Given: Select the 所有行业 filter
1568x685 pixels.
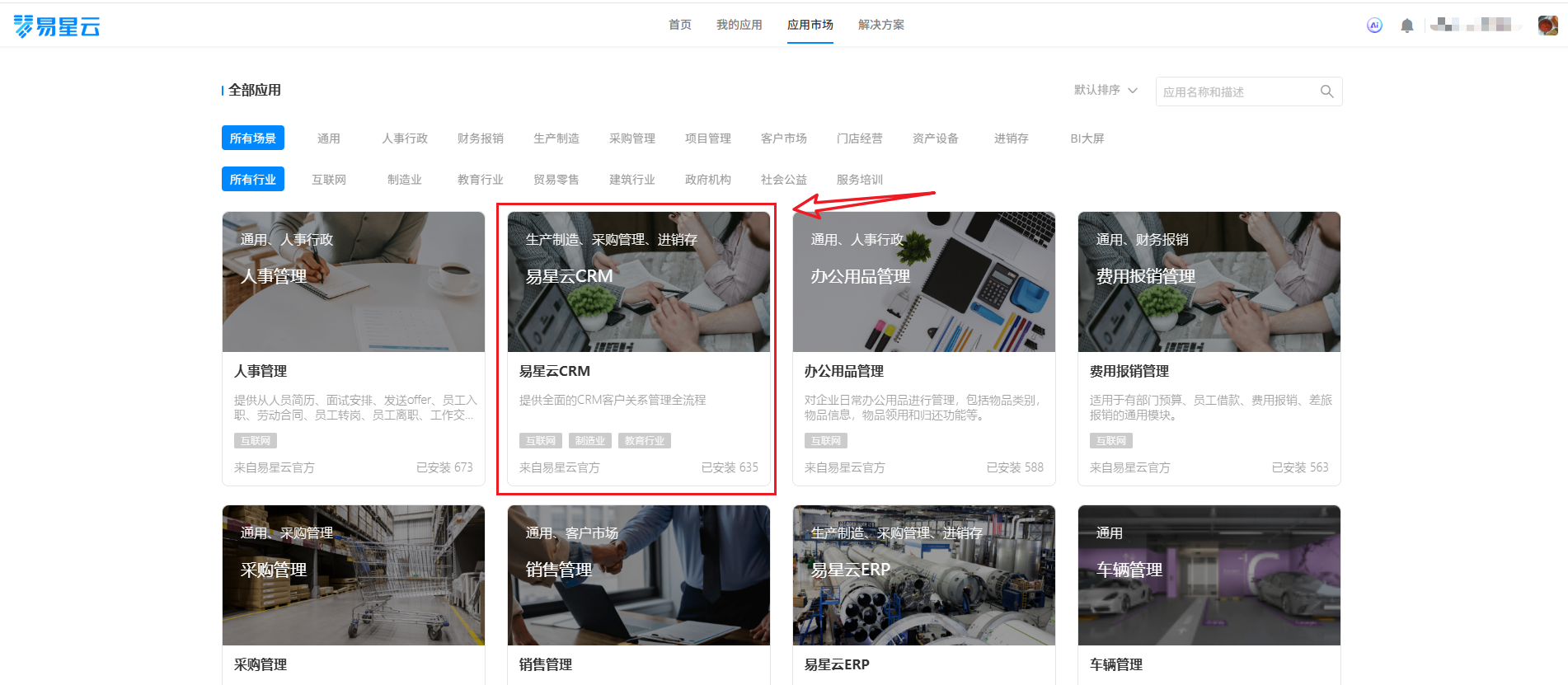Looking at the screenshot, I should (x=253, y=179).
